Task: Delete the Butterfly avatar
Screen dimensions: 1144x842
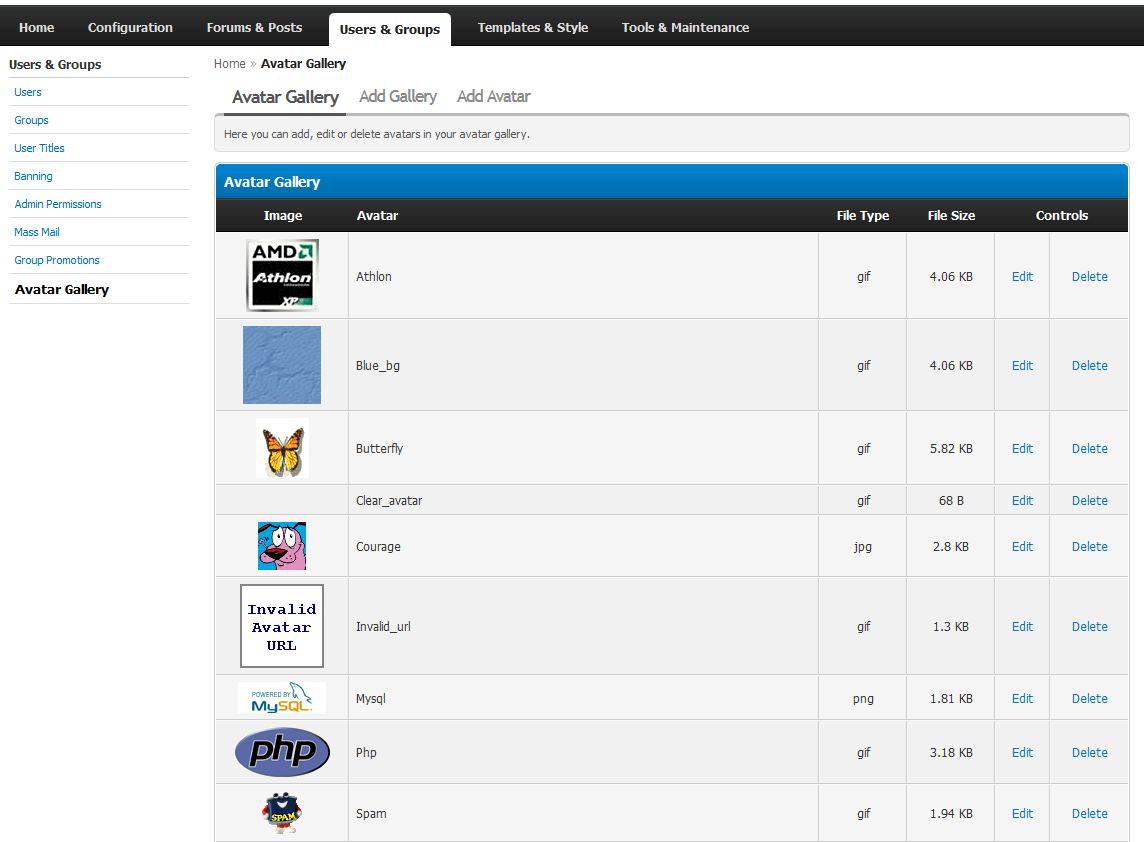Action: point(1089,449)
